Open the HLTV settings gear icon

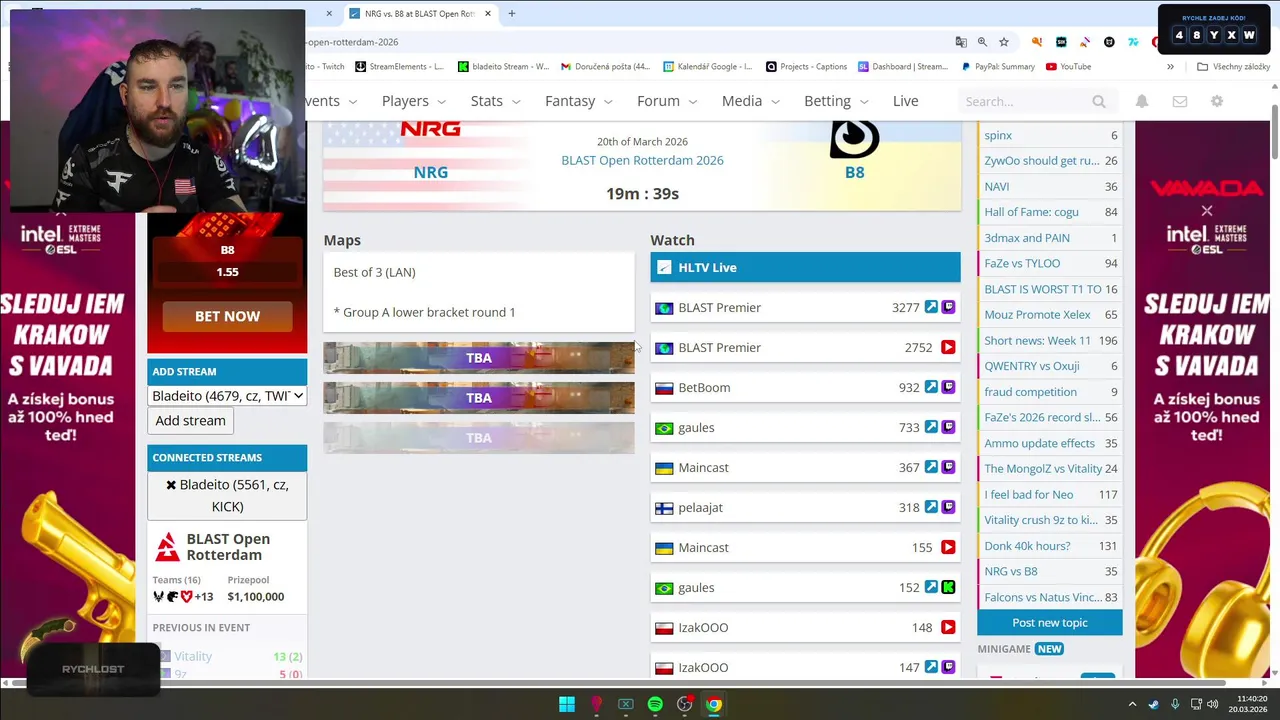1217,101
